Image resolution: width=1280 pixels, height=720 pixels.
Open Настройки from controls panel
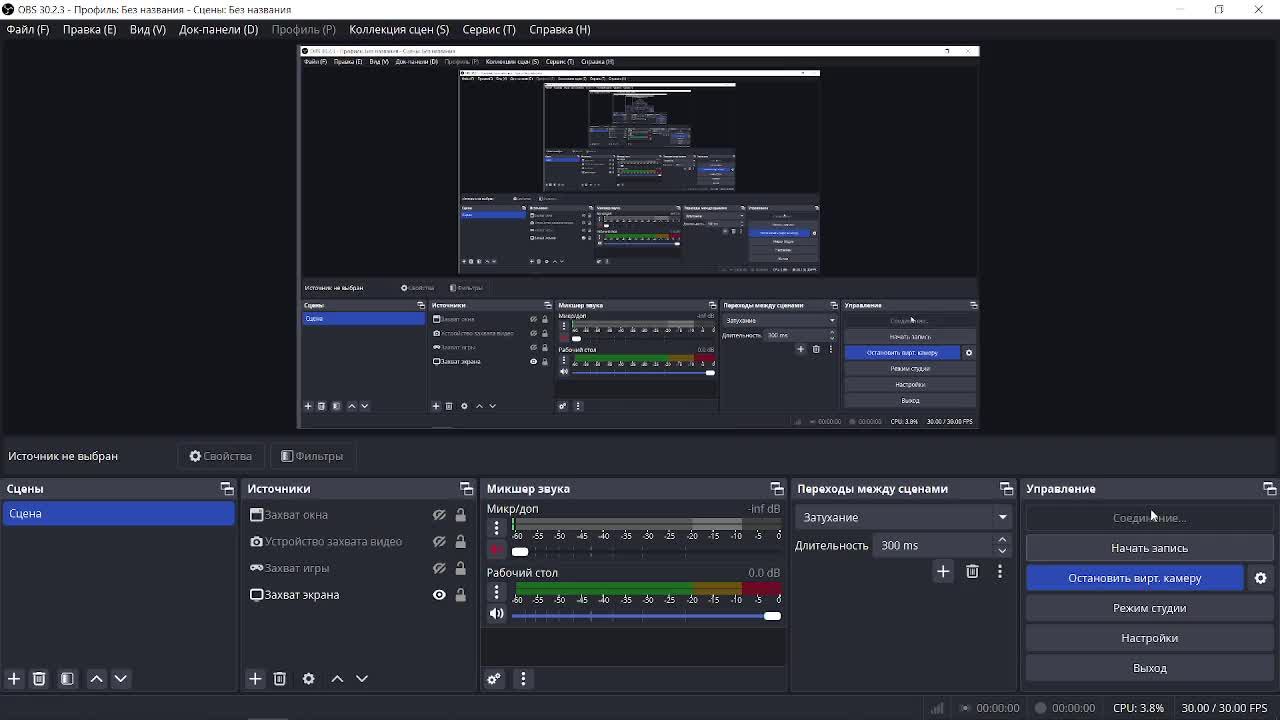pos(1150,638)
